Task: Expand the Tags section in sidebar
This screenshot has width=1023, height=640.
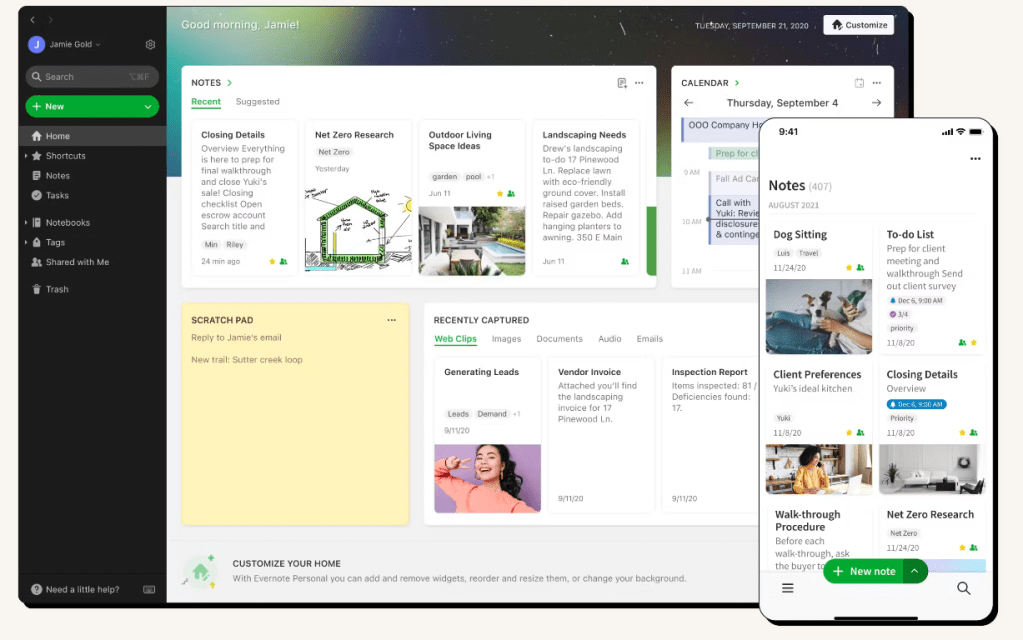Action: point(26,242)
